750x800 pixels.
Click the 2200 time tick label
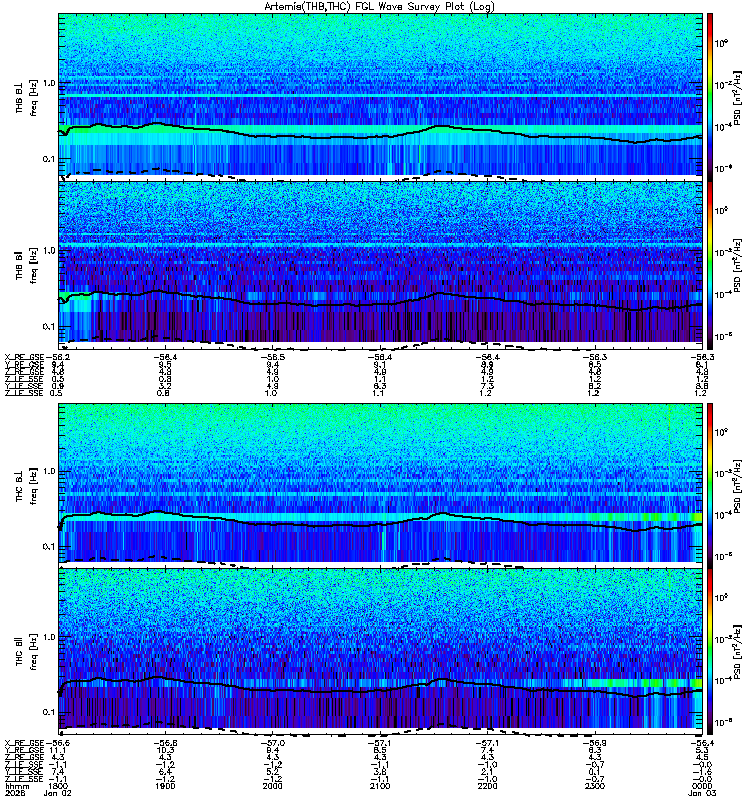pyautogui.click(x=487, y=786)
